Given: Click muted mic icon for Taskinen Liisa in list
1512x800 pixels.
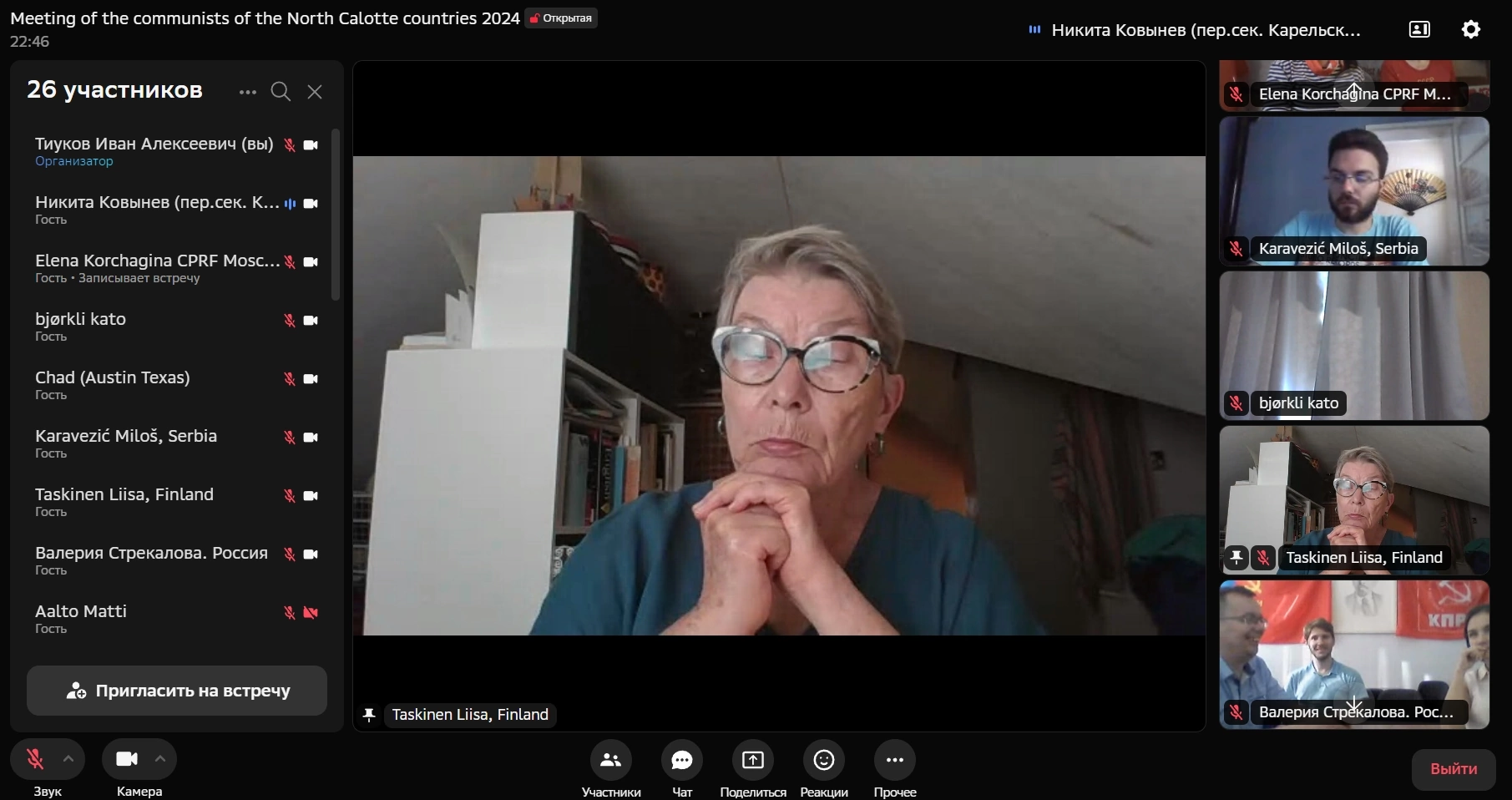Looking at the screenshot, I should coord(290,496).
